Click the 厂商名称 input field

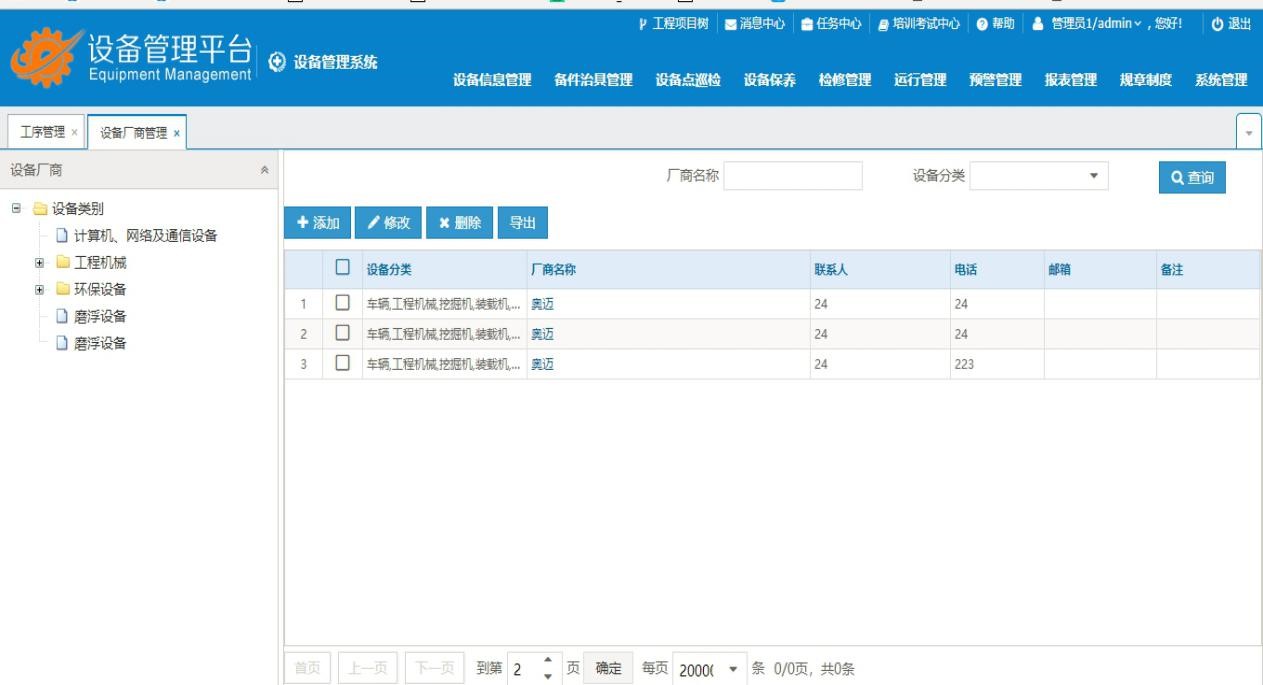tap(792, 176)
